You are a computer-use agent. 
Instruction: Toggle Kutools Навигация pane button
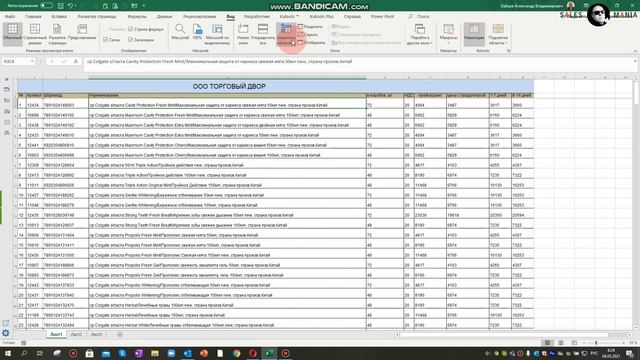click(x=474, y=33)
